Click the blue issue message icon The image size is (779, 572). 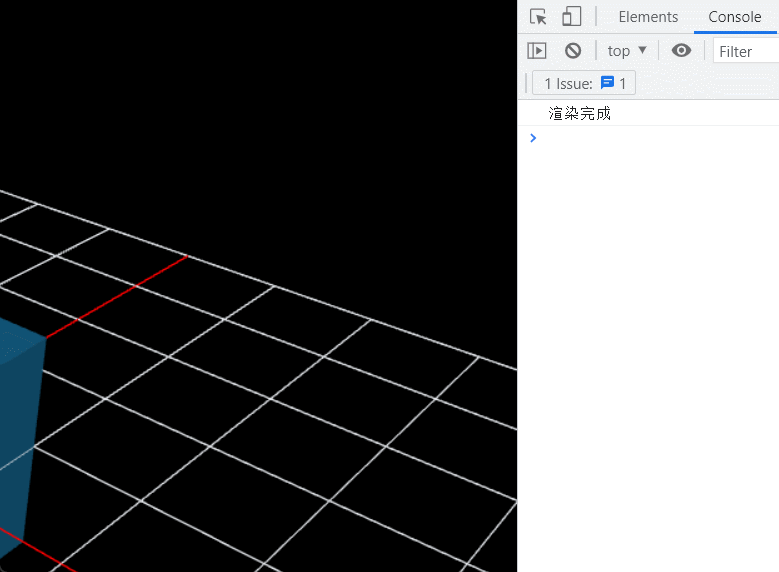point(607,83)
